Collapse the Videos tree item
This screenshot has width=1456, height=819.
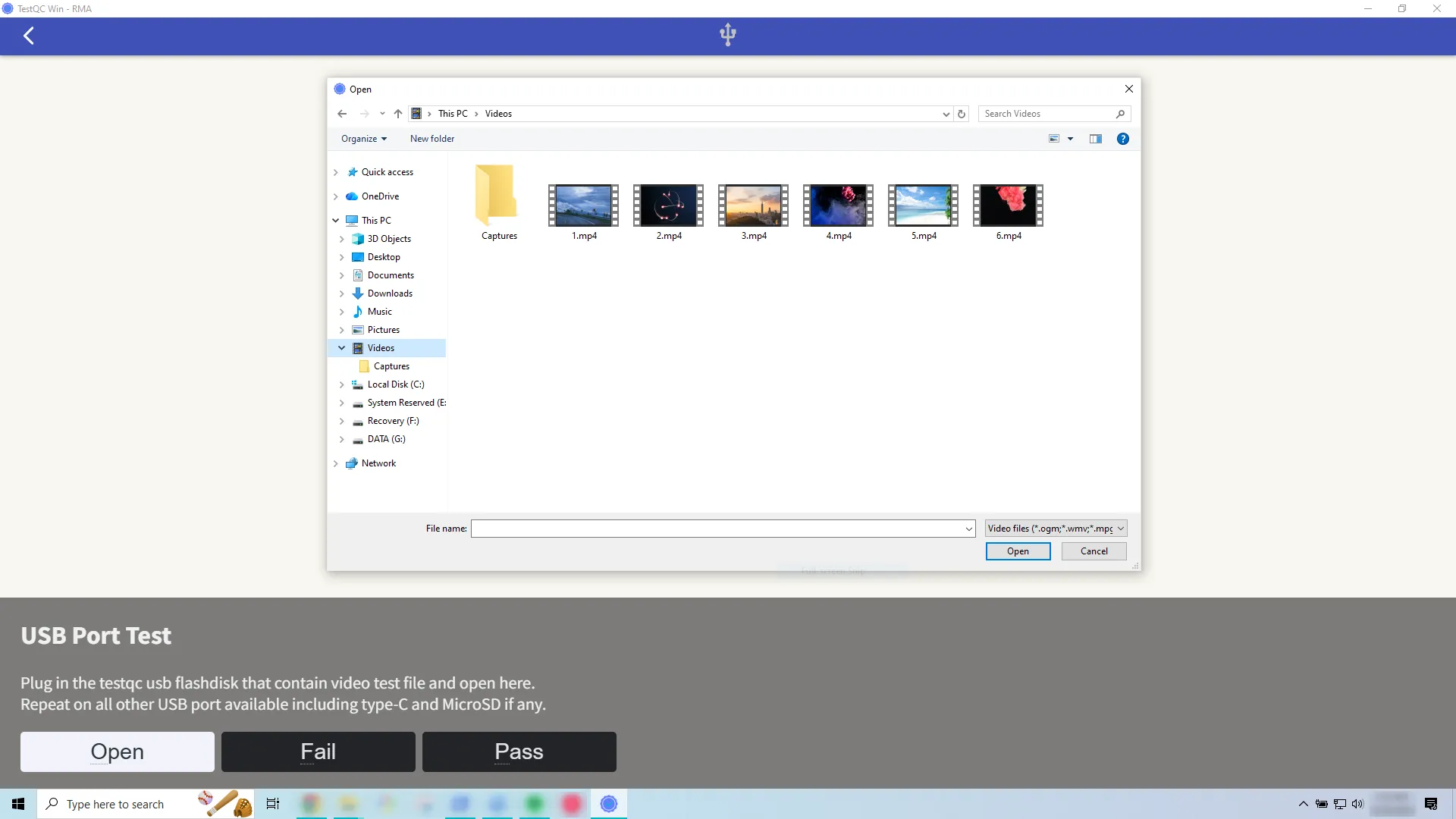(342, 348)
